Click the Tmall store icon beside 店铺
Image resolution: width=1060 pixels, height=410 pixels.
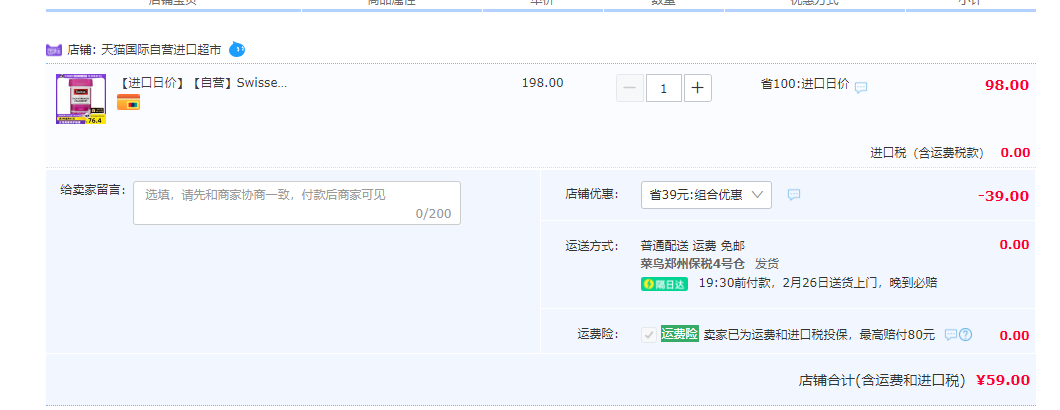[x=54, y=50]
